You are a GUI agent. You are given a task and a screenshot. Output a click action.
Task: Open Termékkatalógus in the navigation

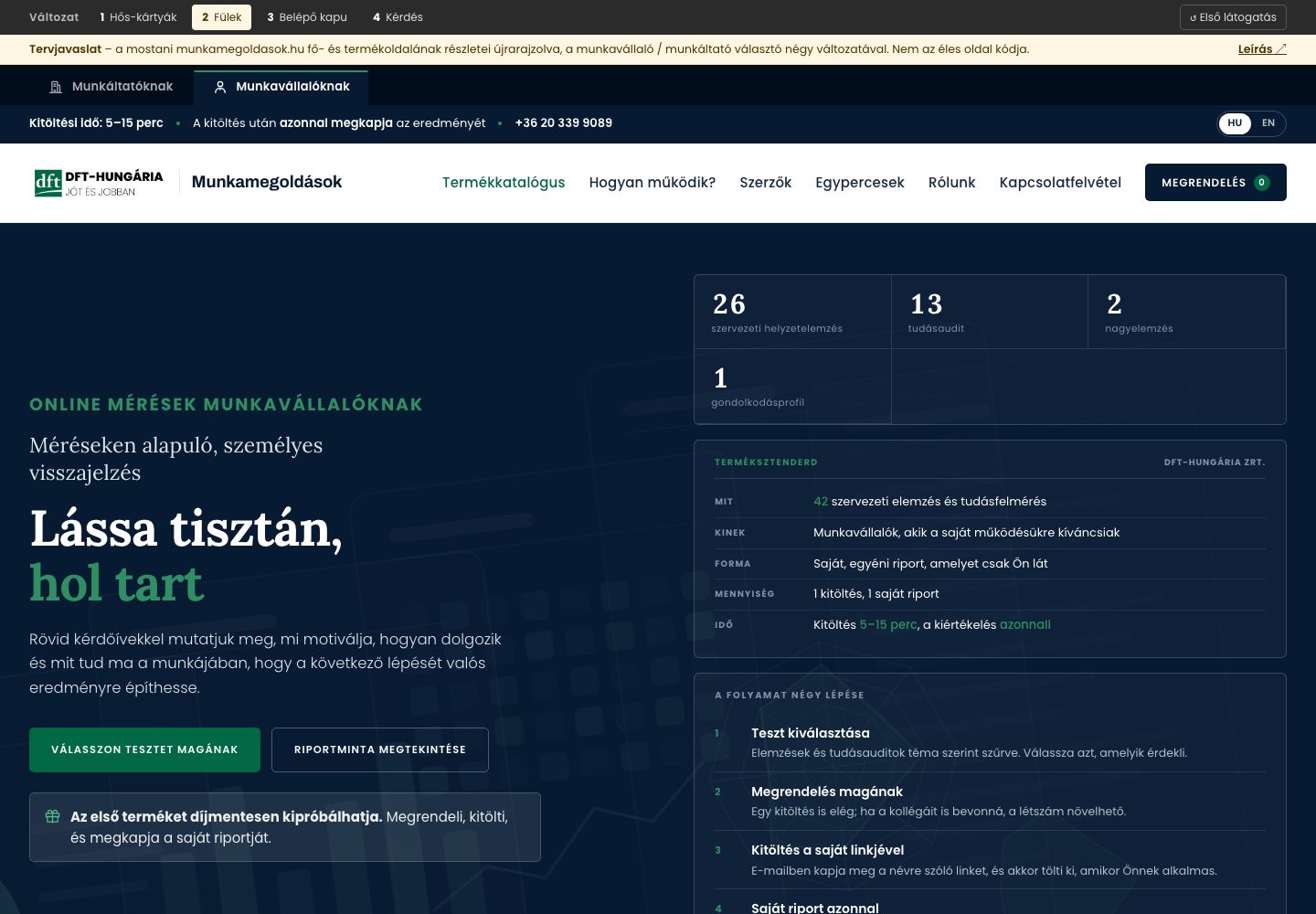pos(504,183)
